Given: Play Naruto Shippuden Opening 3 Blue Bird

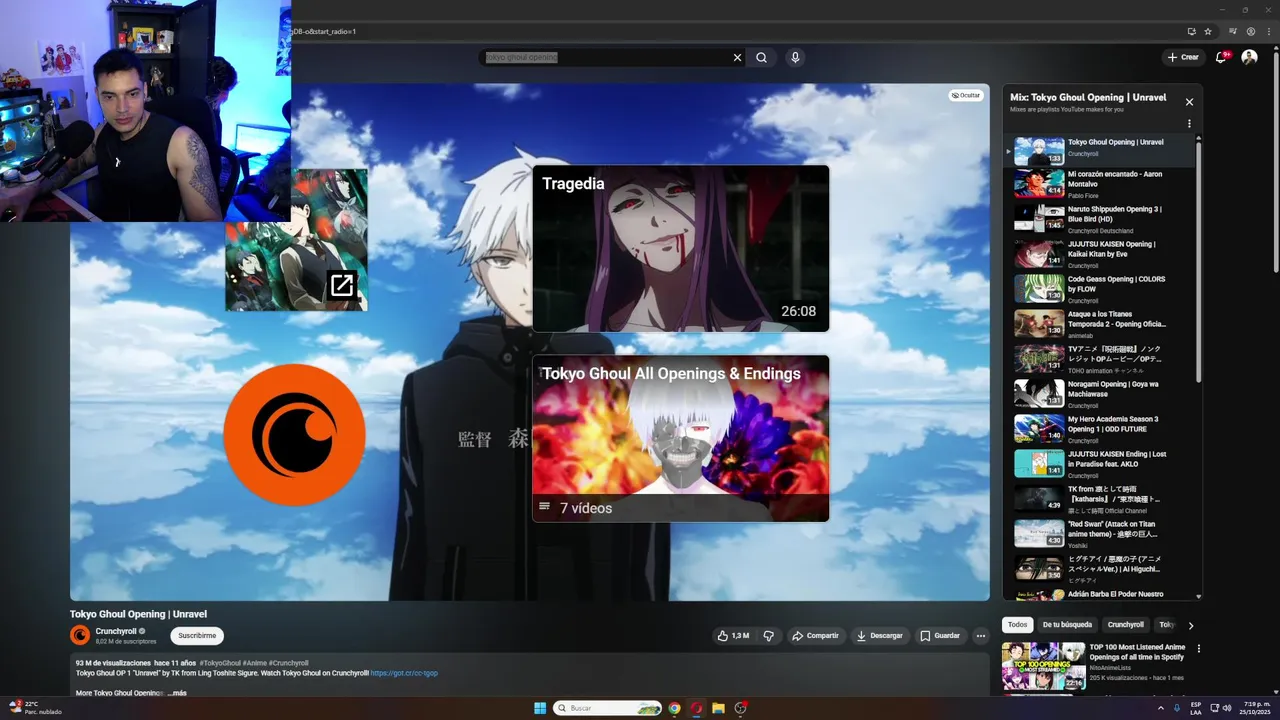Looking at the screenshot, I should [x=1100, y=219].
